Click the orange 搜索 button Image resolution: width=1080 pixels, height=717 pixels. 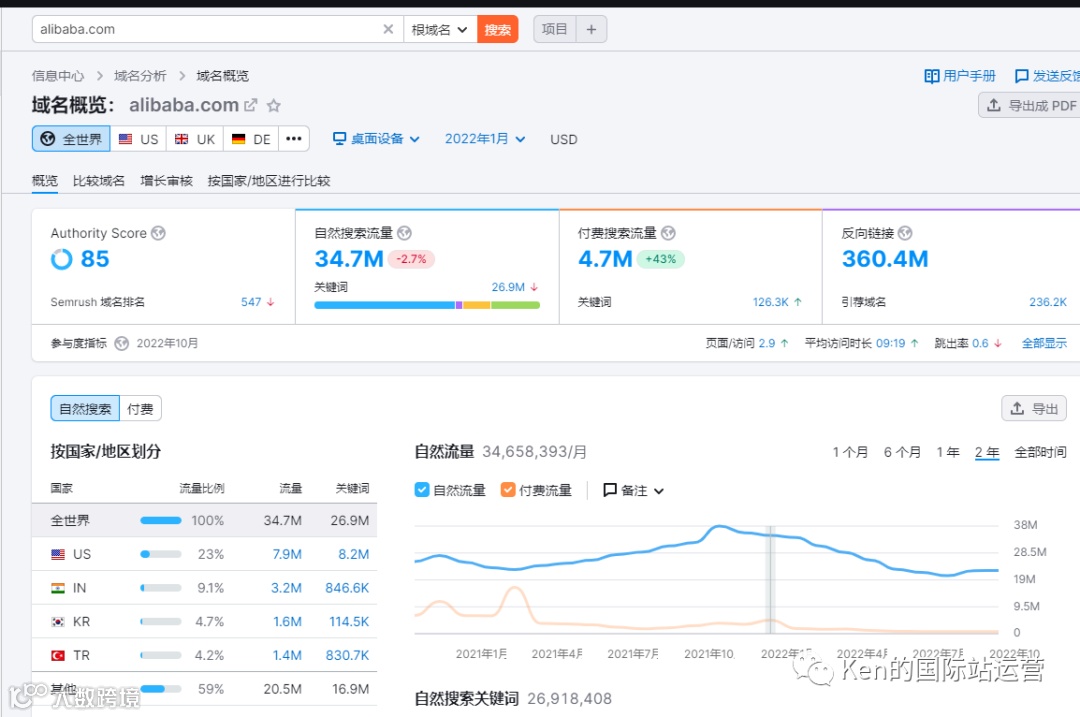coord(497,30)
